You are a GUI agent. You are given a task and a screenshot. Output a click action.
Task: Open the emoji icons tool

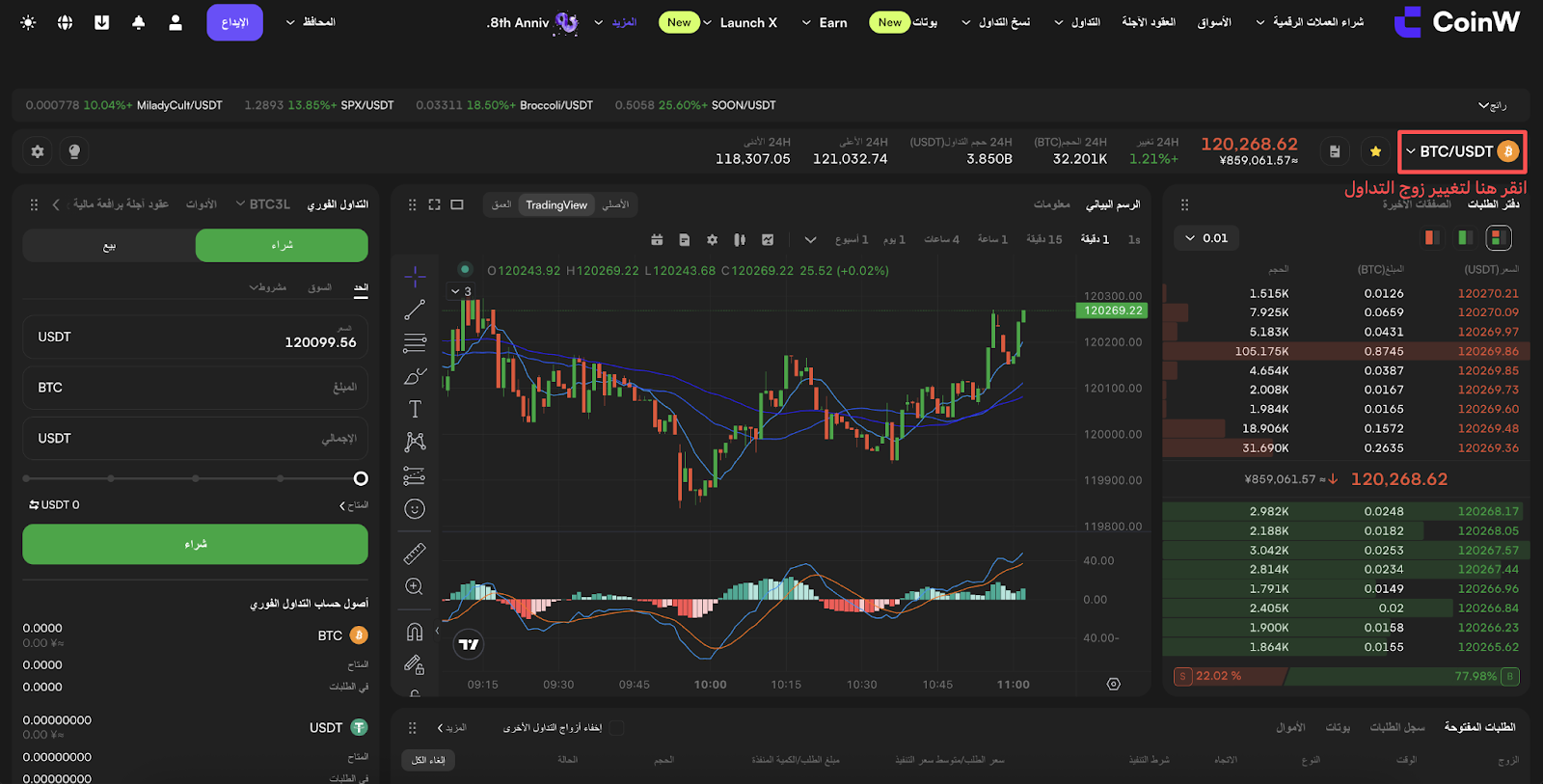(x=415, y=509)
